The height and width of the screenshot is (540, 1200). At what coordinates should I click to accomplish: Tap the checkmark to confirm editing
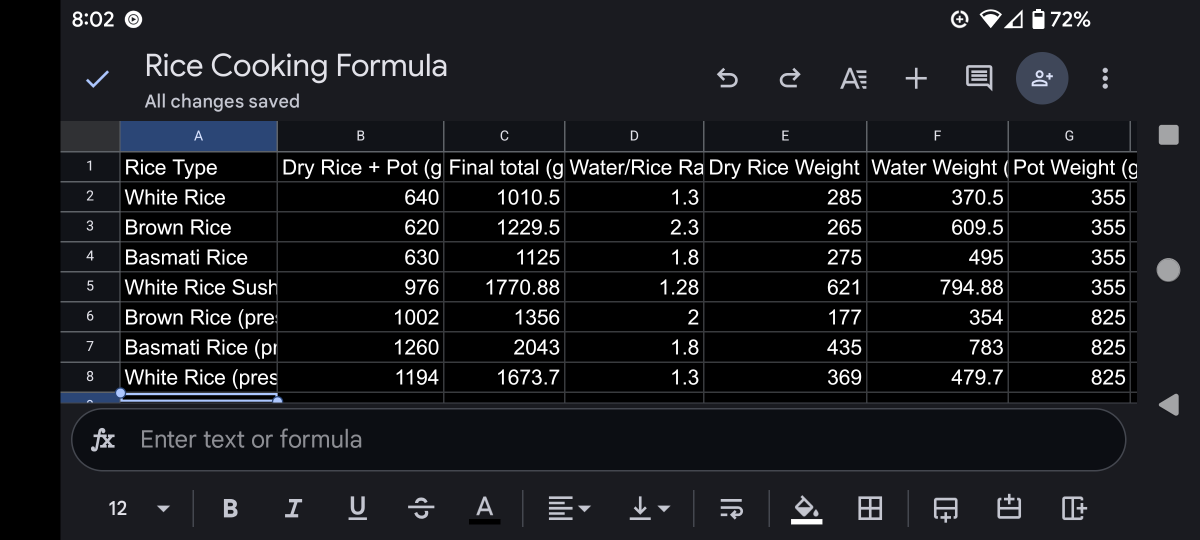tap(97, 79)
